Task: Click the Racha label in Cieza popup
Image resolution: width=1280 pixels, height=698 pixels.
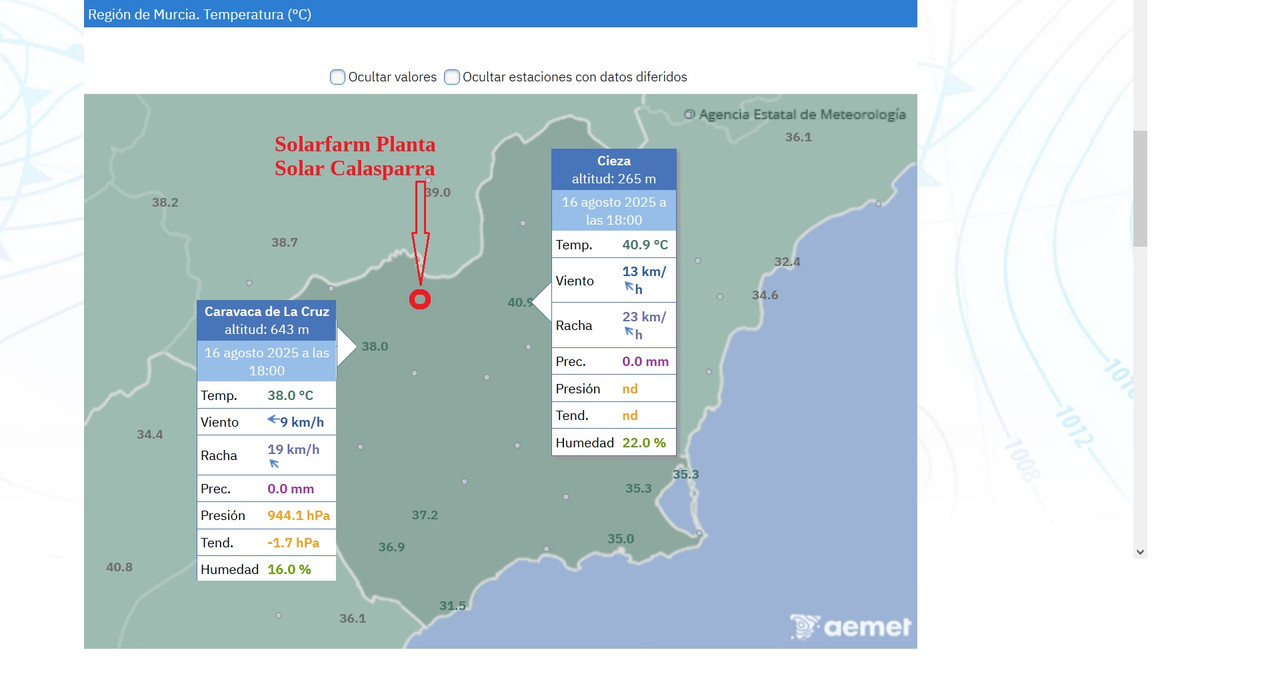Action: (x=574, y=325)
